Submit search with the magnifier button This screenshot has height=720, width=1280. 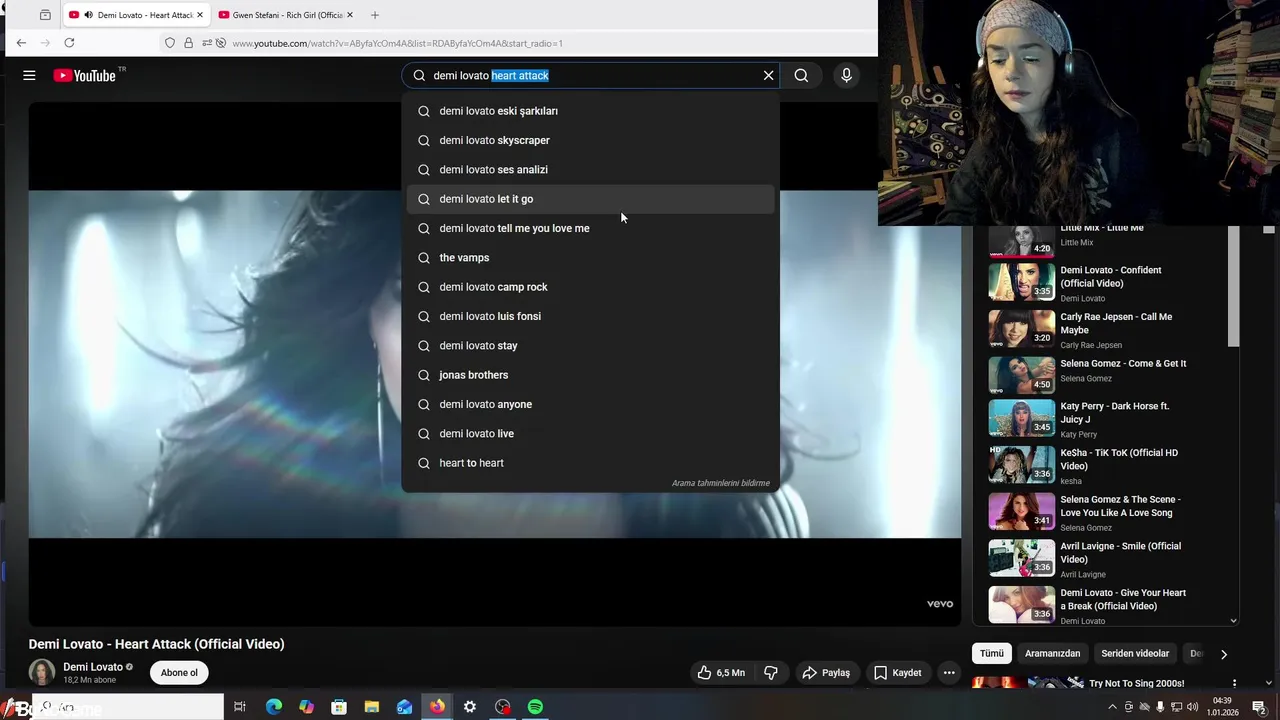[801, 75]
